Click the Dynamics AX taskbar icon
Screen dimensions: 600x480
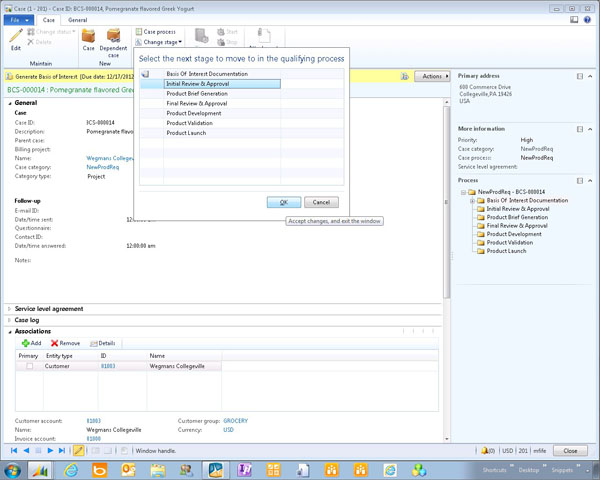[40, 470]
